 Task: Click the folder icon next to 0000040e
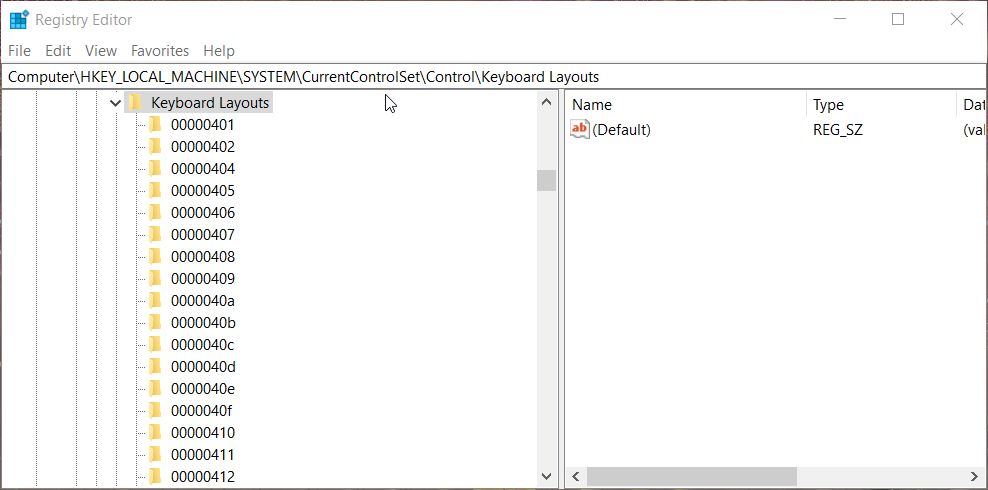click(155, 389)
